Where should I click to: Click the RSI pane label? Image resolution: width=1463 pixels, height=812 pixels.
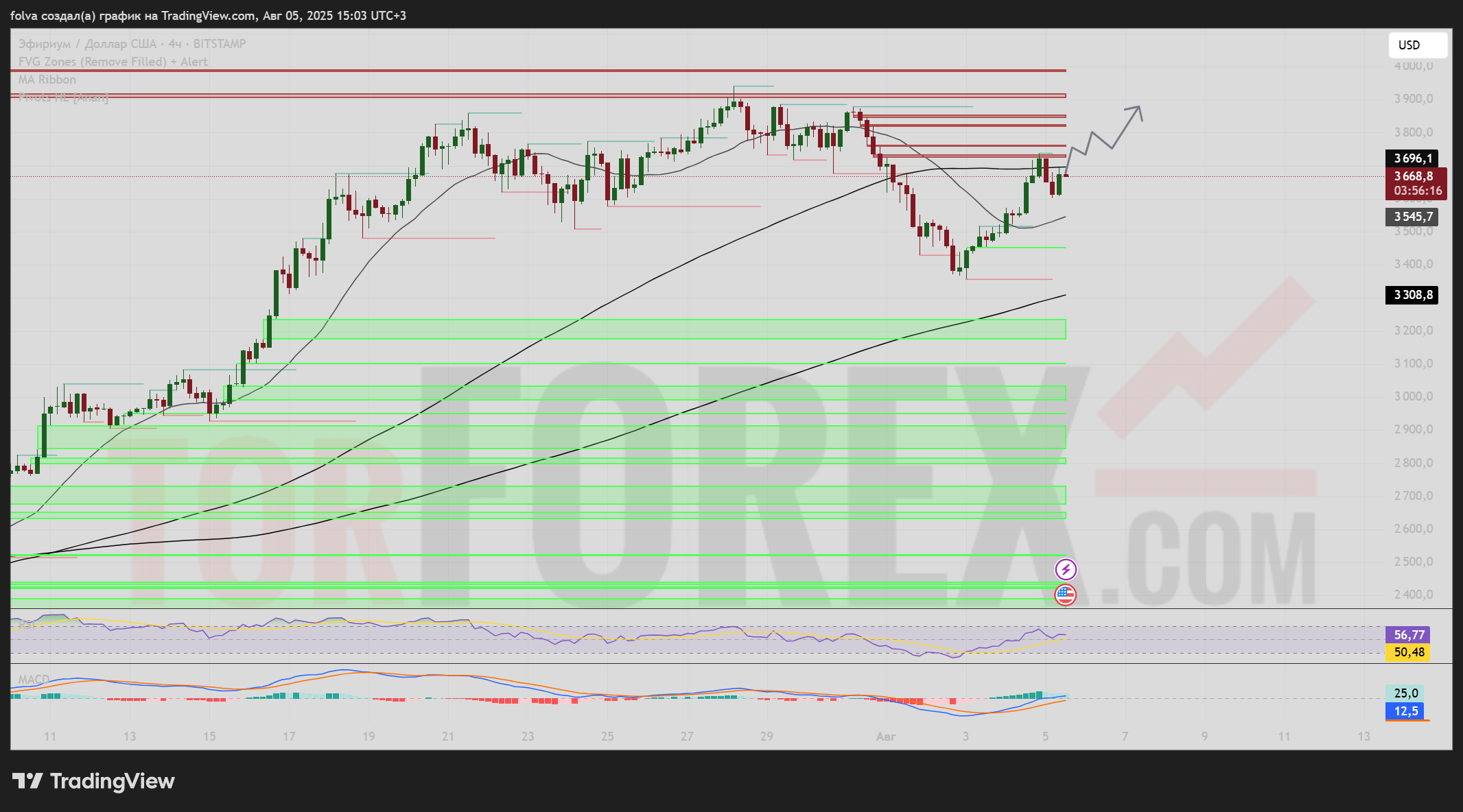coord(27,625)
